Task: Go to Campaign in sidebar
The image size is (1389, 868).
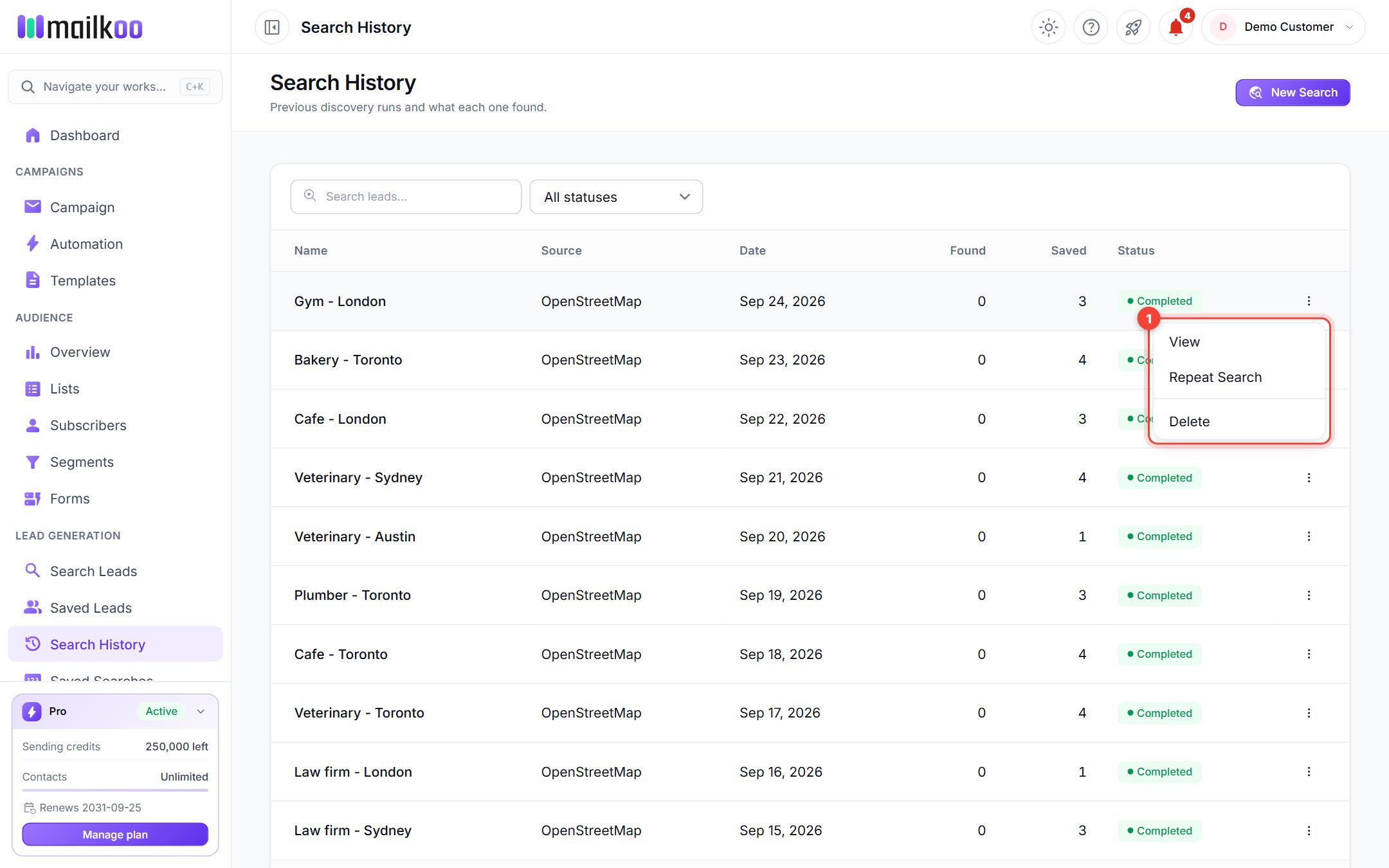Action: pyautogui.click(x=115, y=207)
